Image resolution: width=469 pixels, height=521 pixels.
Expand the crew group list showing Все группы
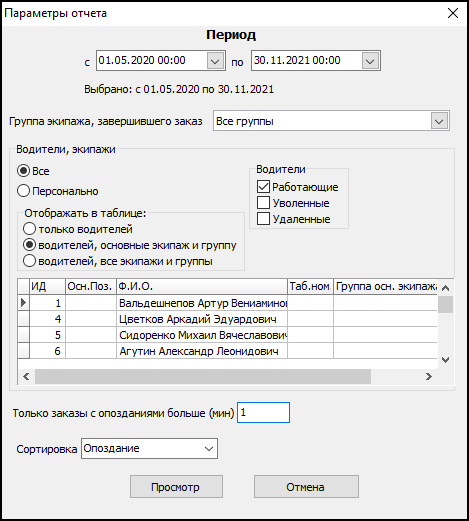coord(439,121)
